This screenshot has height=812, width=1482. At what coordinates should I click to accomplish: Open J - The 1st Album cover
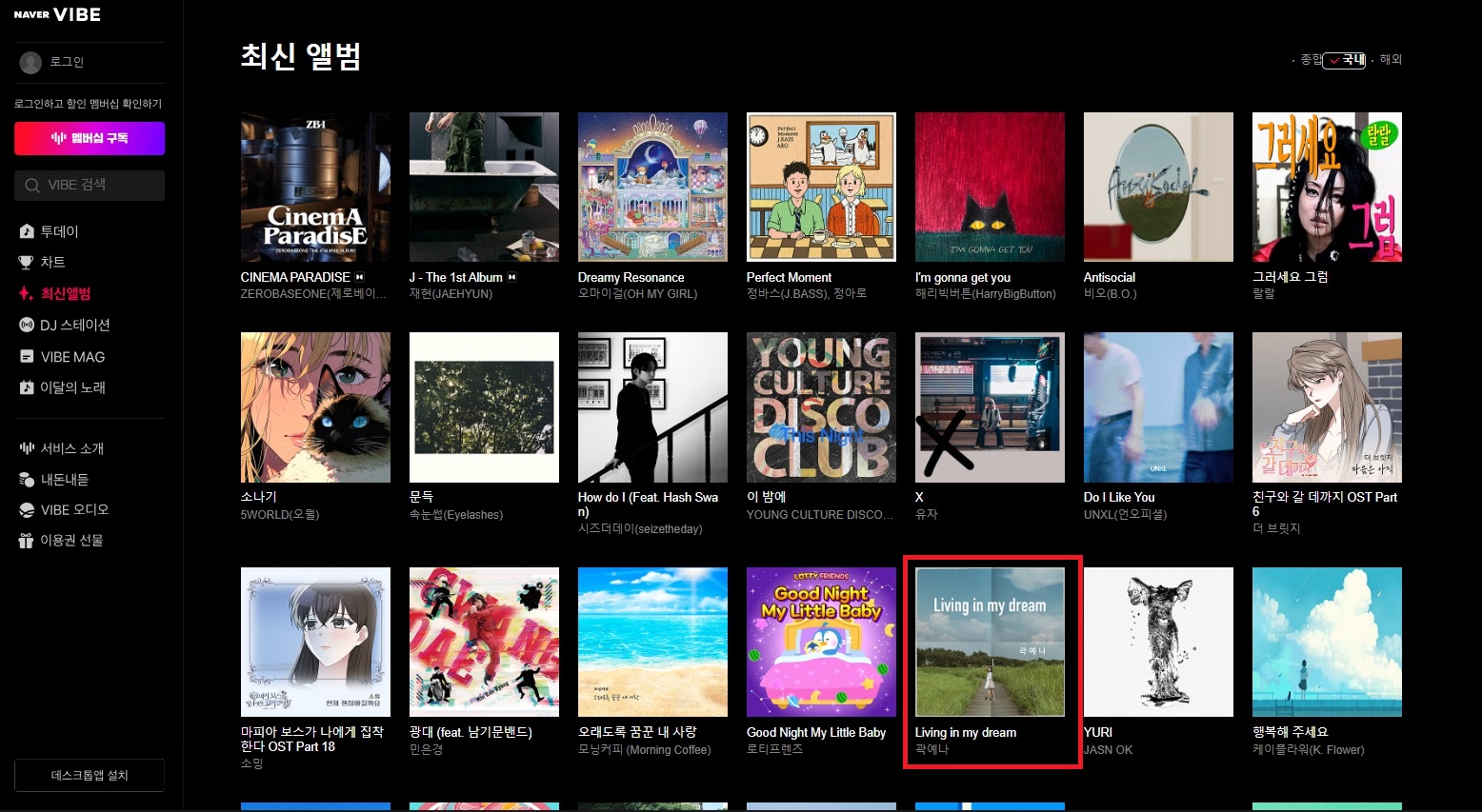coord(484,187)
